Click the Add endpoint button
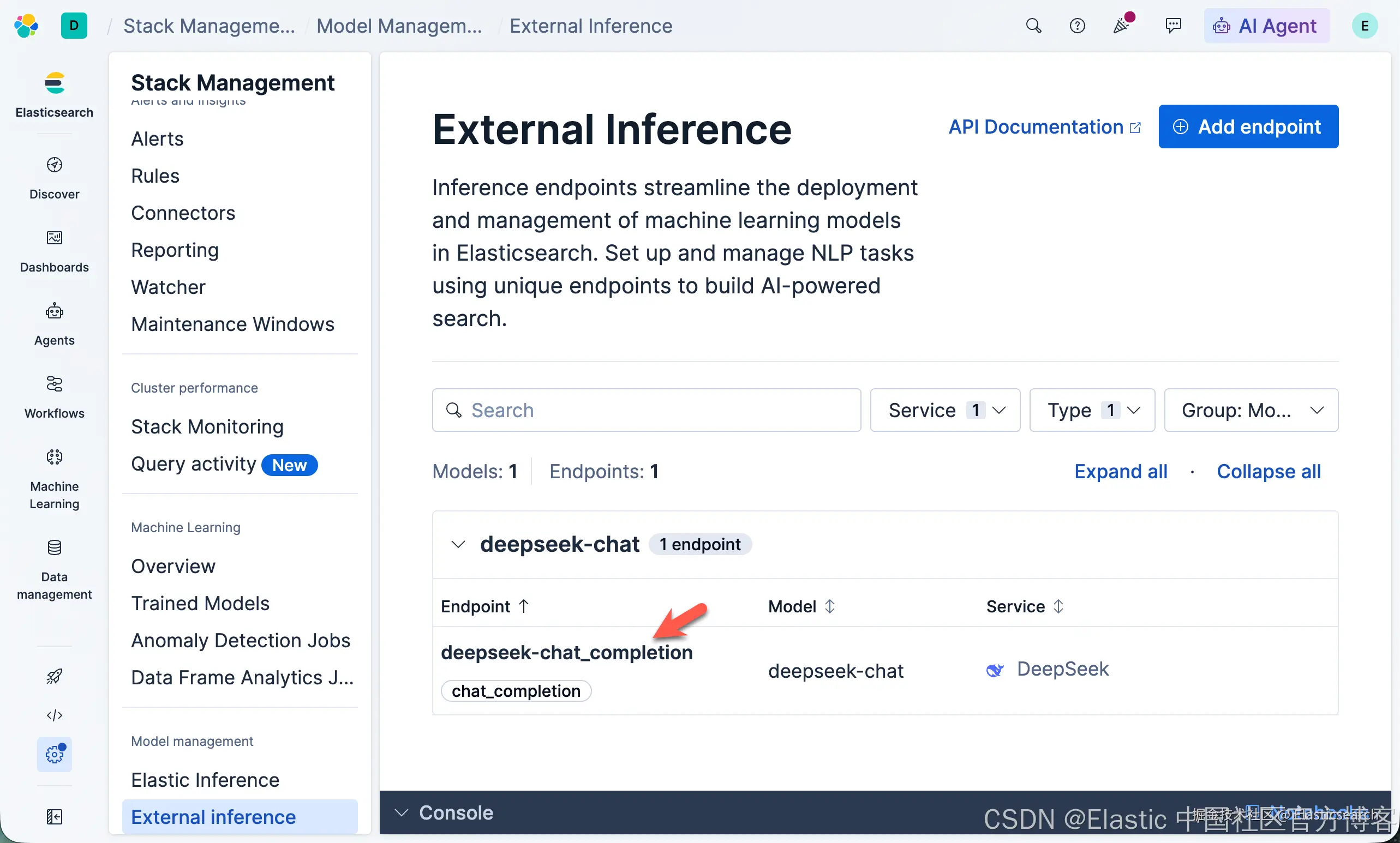 point(1248,127)
